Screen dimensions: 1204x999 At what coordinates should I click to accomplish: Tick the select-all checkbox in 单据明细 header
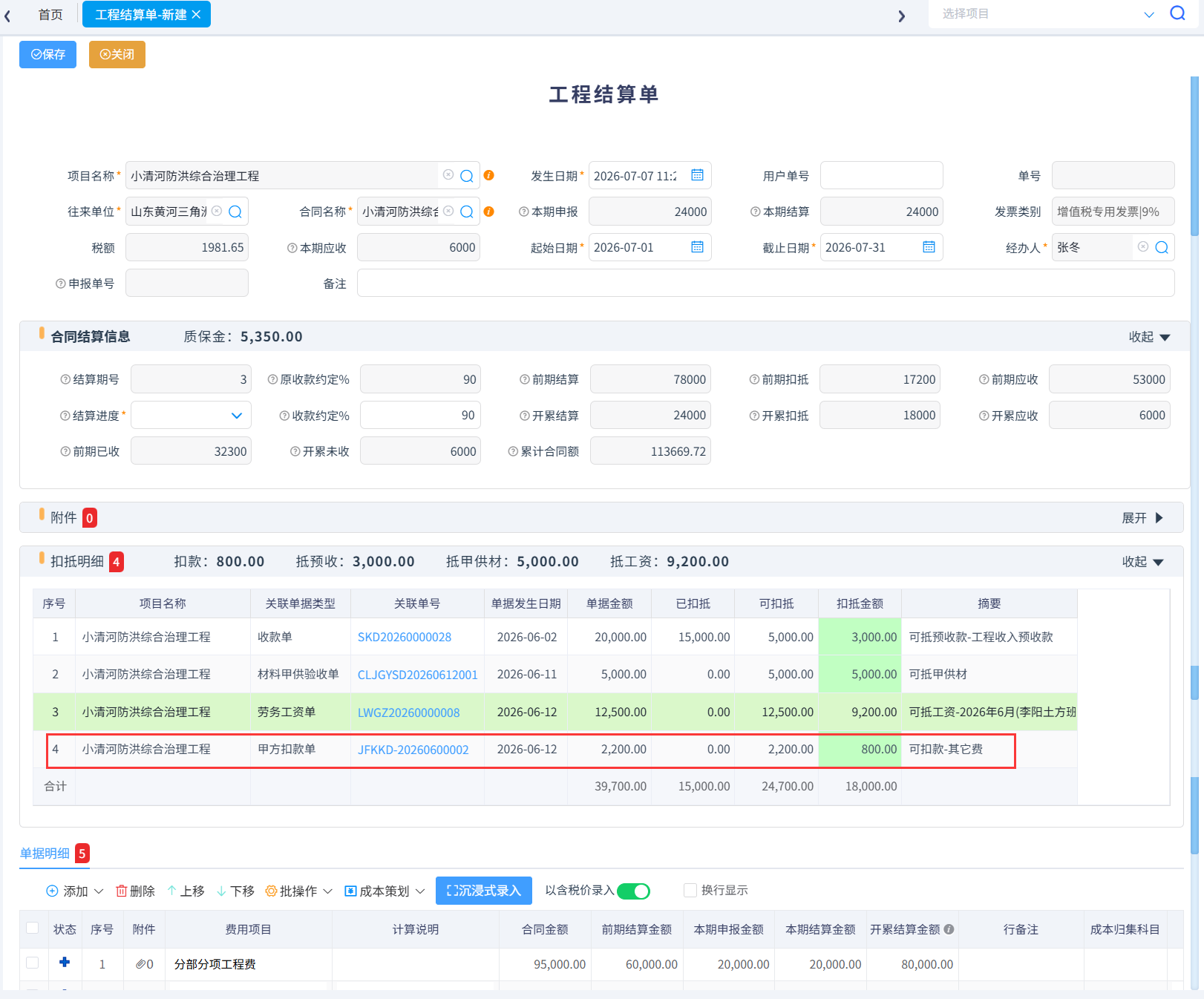(x=32, y=928)
